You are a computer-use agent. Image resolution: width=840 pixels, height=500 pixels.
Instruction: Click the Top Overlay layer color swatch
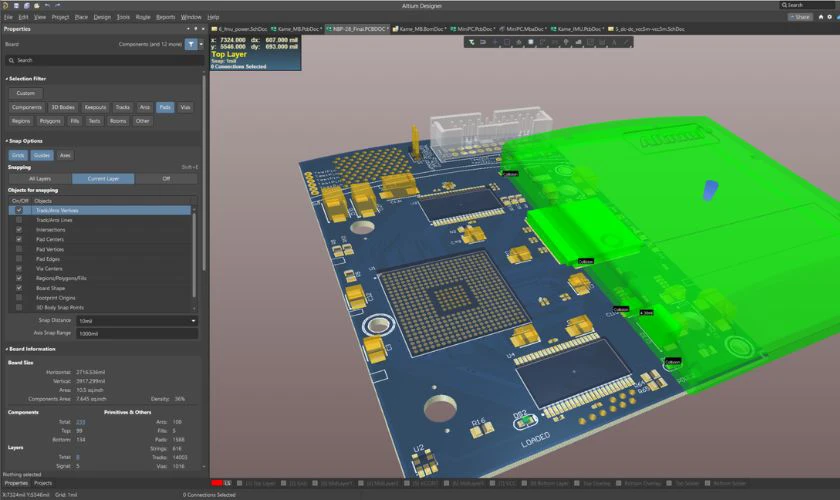click(576, 483)
